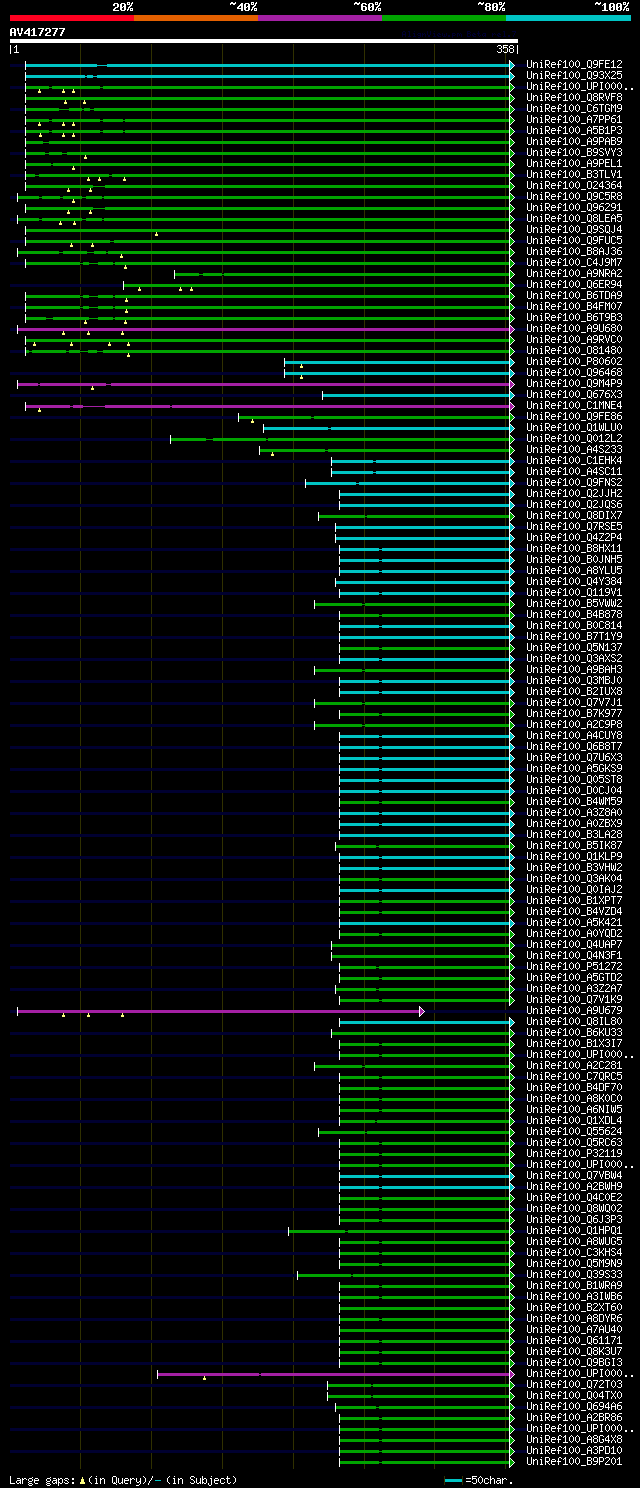The image size is (640, 1488).
Task: Select label UniRef100_Q96291
Action: click(574, 207)
